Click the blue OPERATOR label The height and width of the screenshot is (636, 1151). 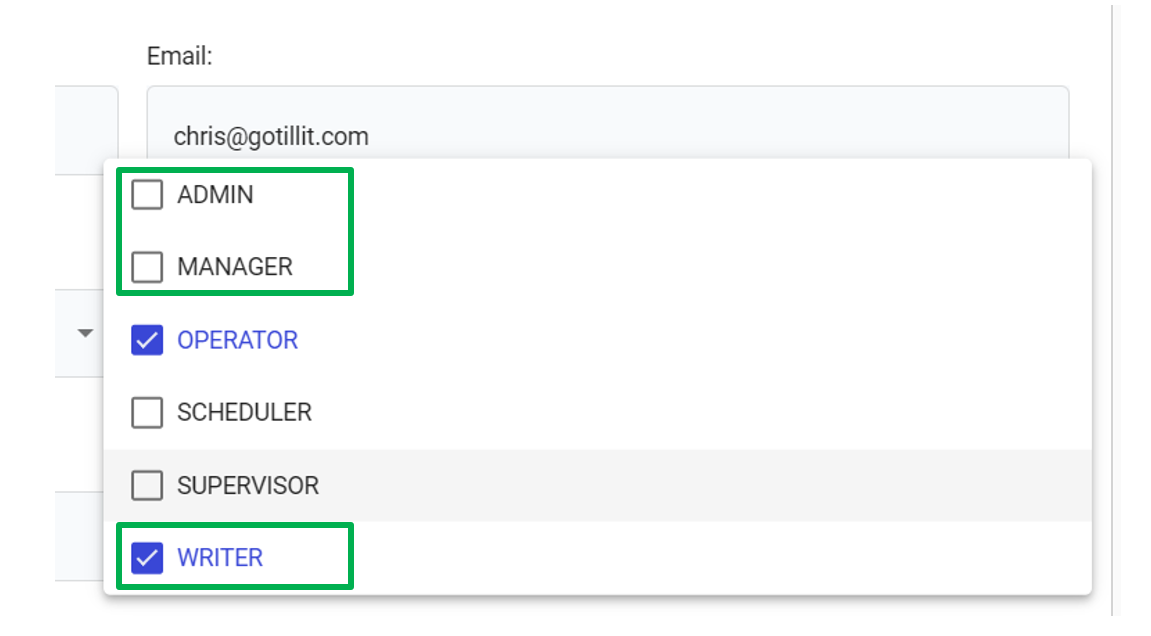pyautogui.click(x=237, y=341)
